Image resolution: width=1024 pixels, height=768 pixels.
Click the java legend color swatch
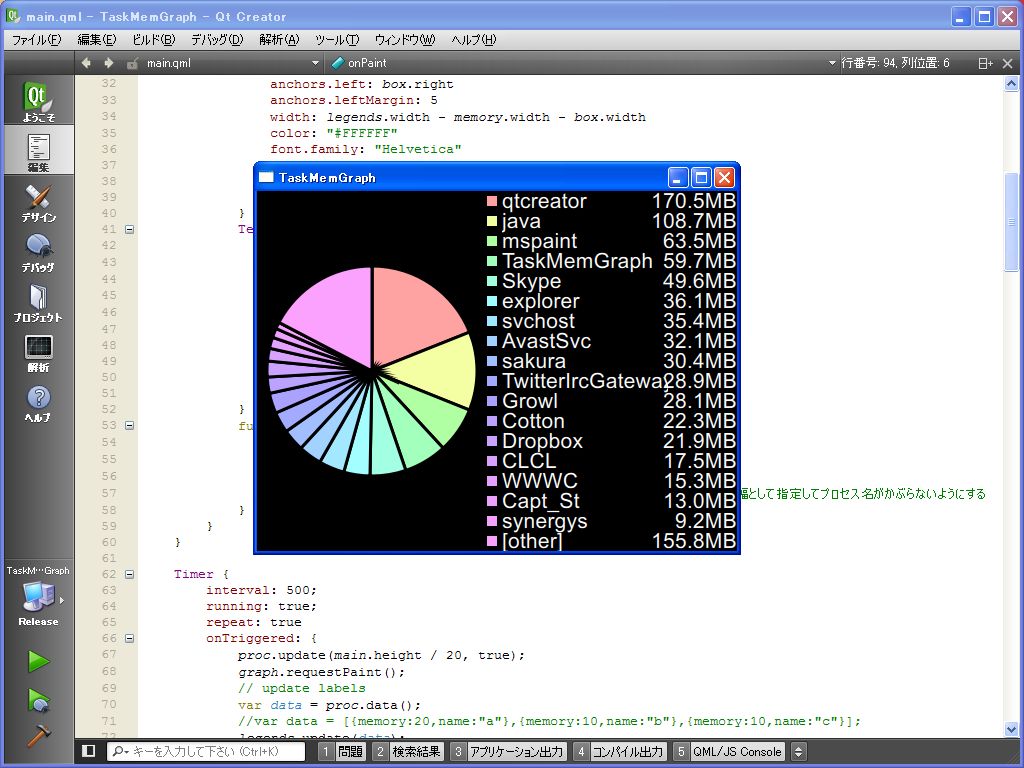point(492,221)
